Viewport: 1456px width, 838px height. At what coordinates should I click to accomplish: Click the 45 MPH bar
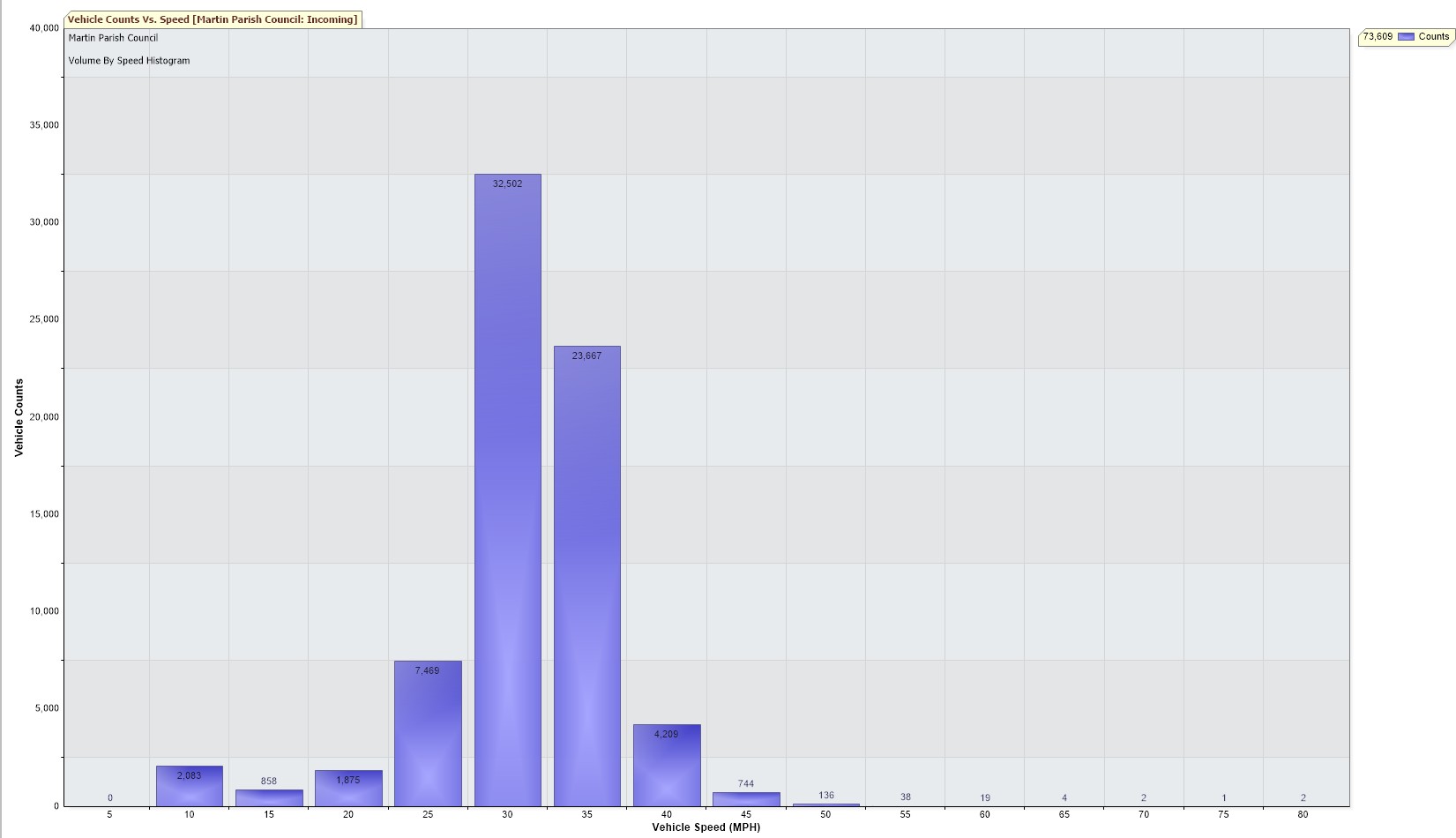point(746,799)
